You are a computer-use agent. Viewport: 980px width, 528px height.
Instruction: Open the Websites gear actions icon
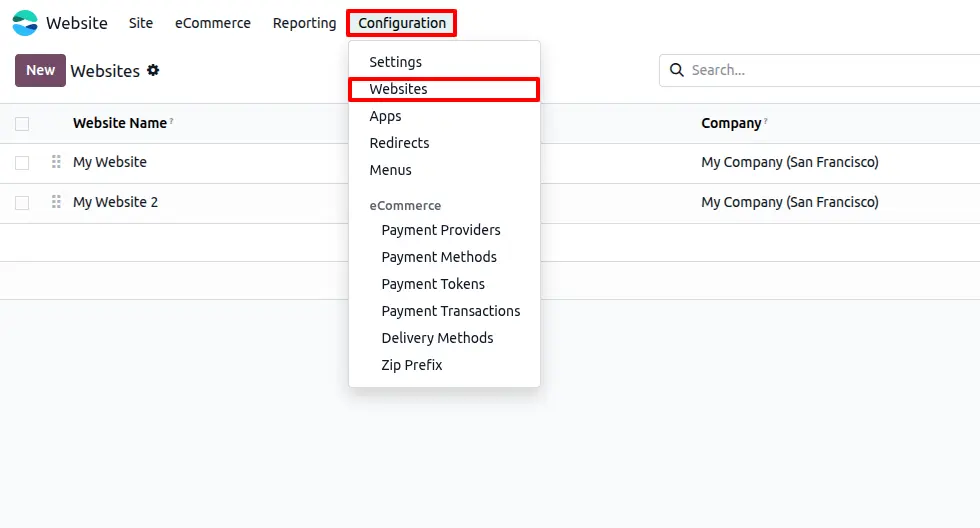tap(153, 70)
